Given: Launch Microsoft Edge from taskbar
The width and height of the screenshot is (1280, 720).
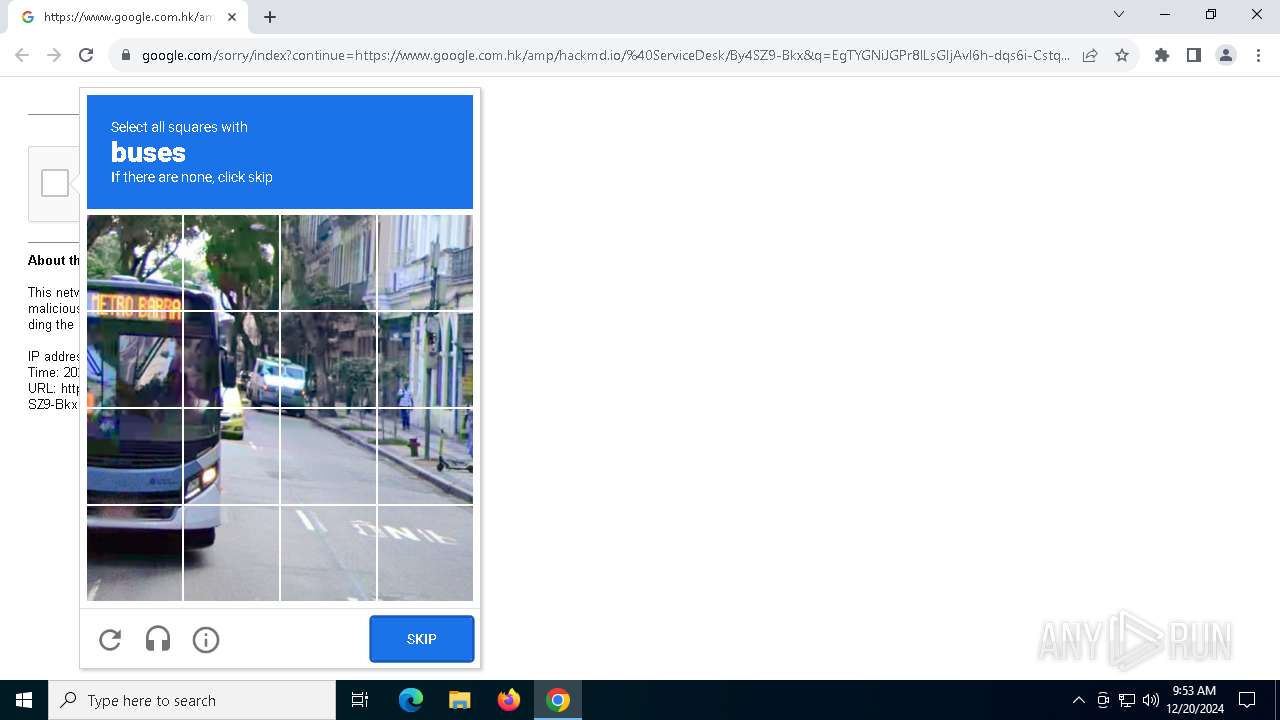Looking at the screenshot, I should pos(411,700).
